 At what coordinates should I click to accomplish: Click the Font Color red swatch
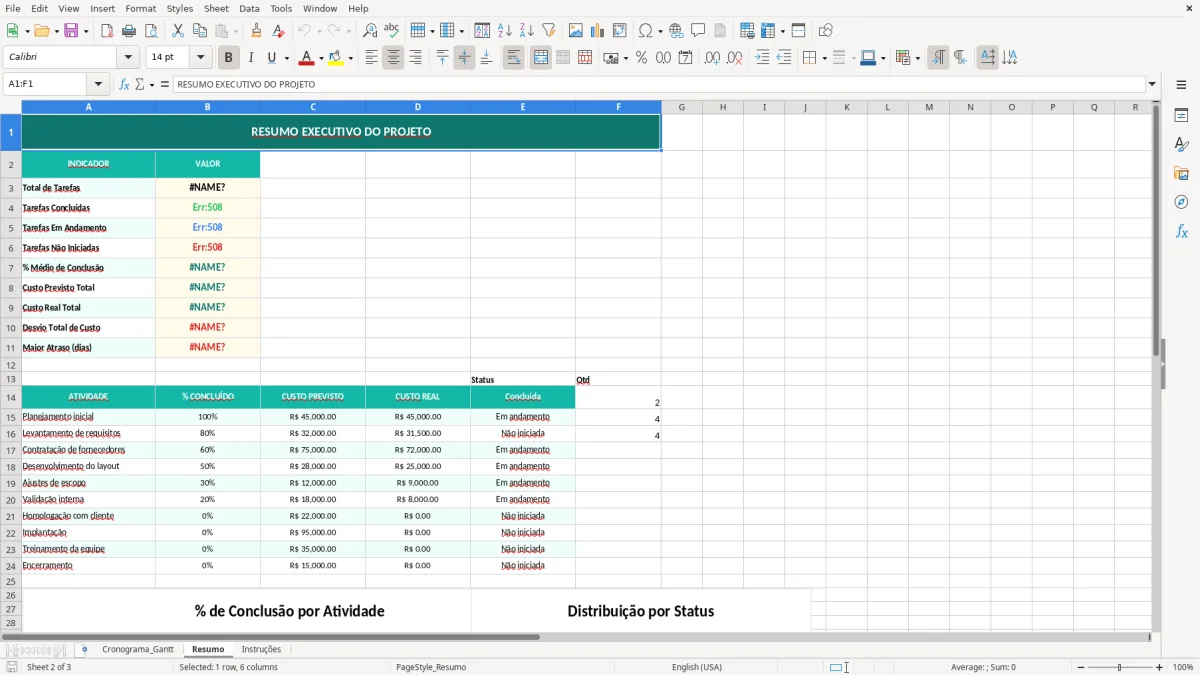308,58
